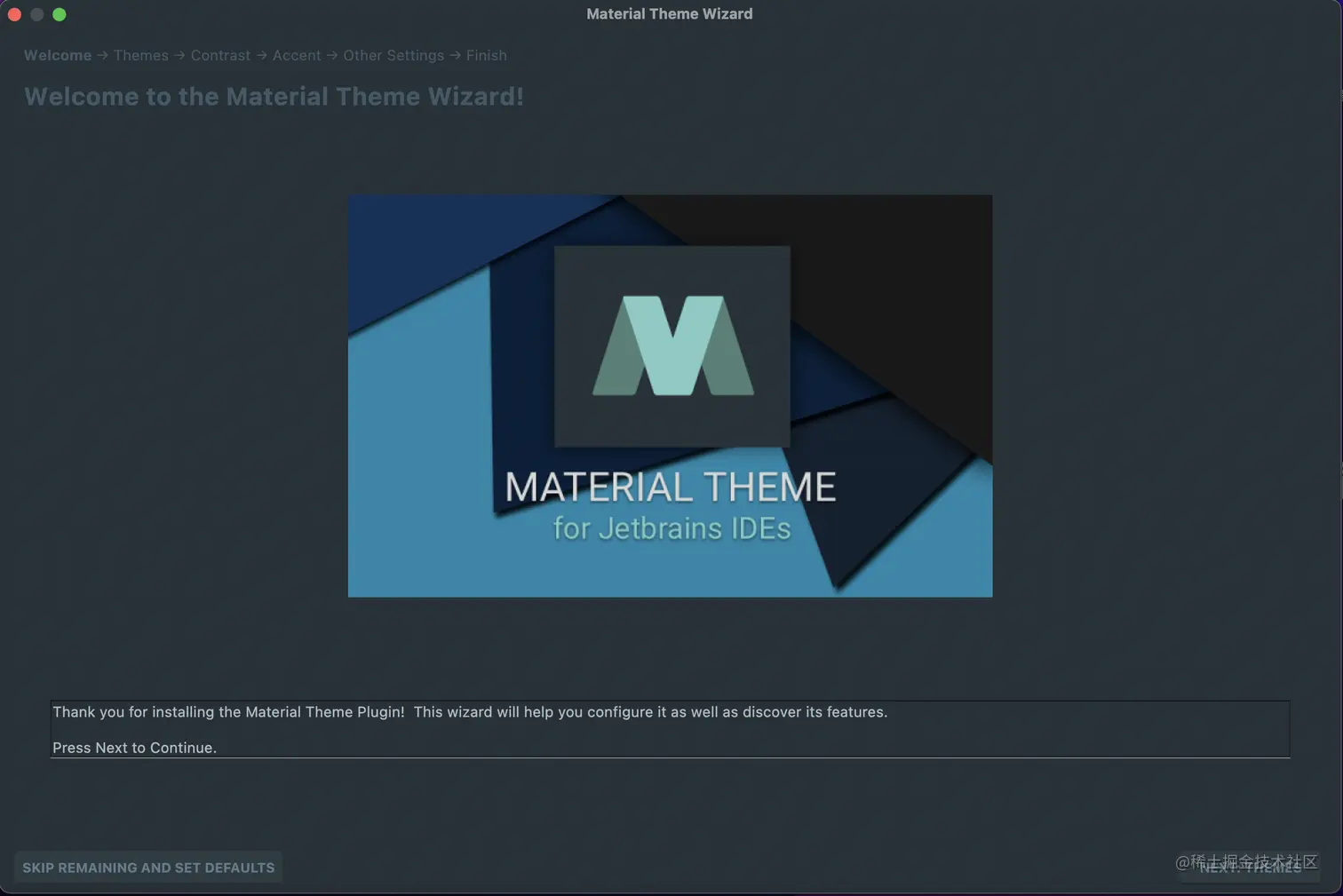Go to the Finish breadcrumb step
This screenshot has height=896, width=1343.
(x=487, y=55)
